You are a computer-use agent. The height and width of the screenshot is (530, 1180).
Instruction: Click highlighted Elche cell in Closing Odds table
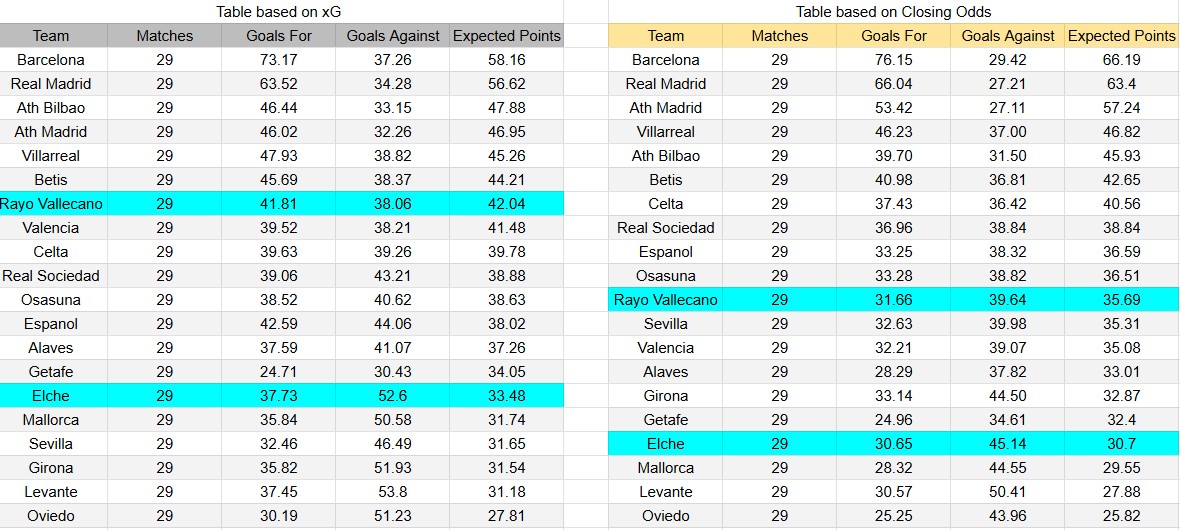click(666, 444)
